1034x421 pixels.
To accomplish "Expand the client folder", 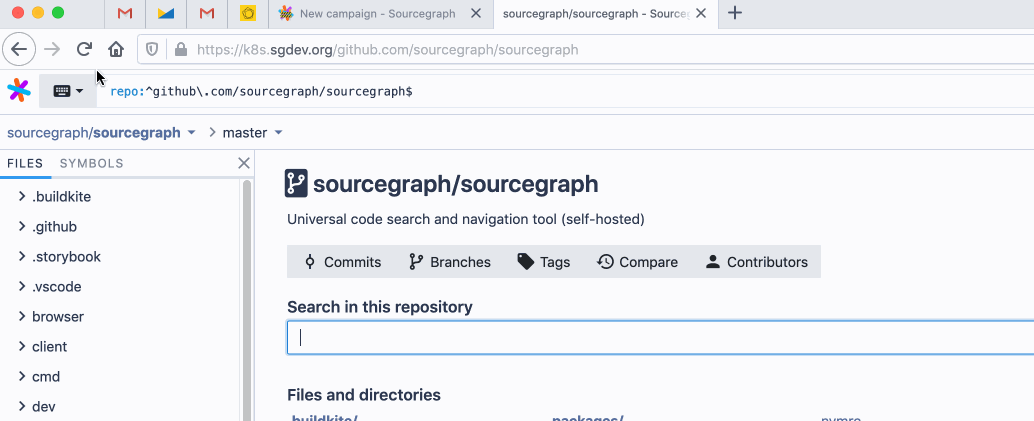I will (22, 346).
